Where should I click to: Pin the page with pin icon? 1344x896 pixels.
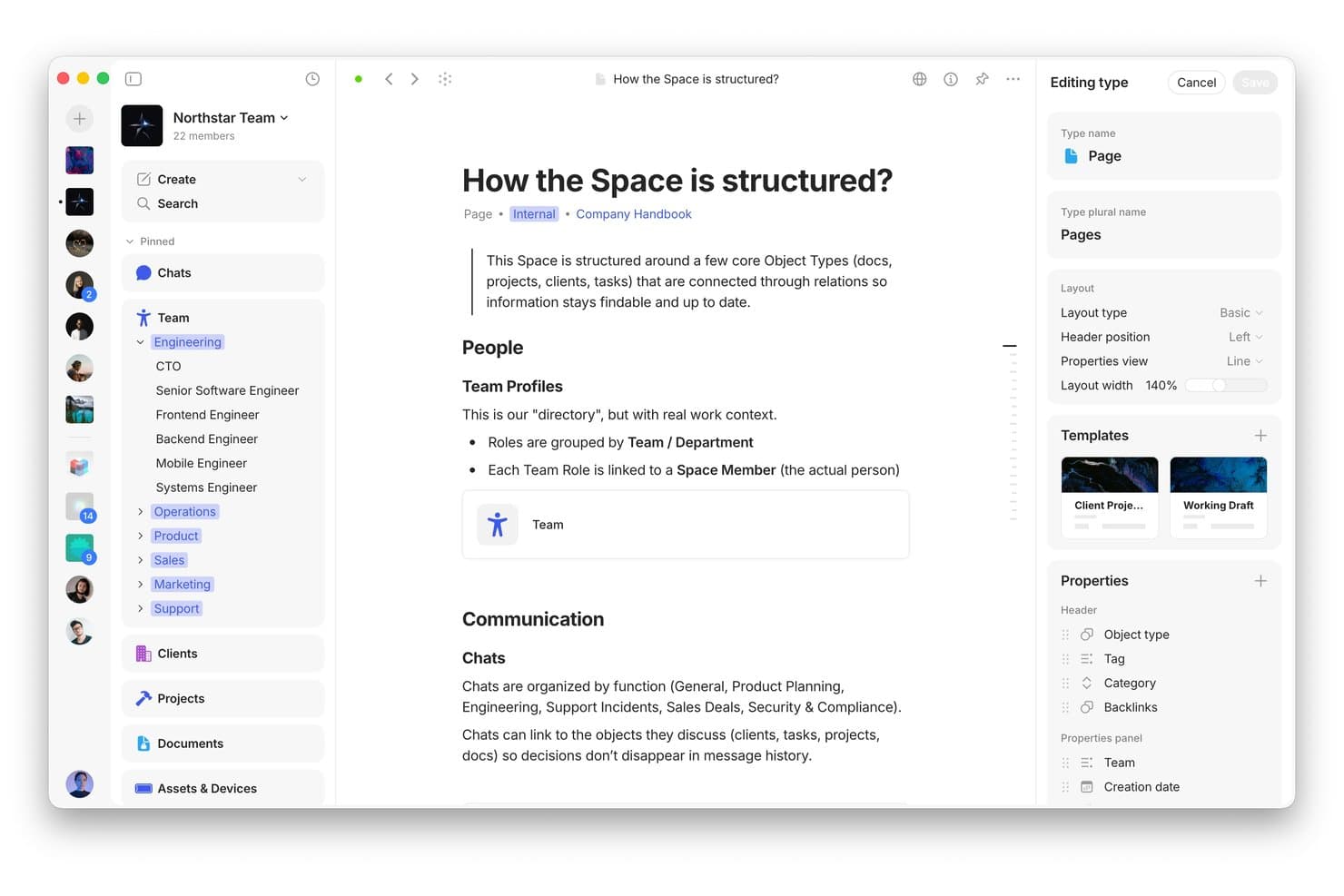(982, 79)
